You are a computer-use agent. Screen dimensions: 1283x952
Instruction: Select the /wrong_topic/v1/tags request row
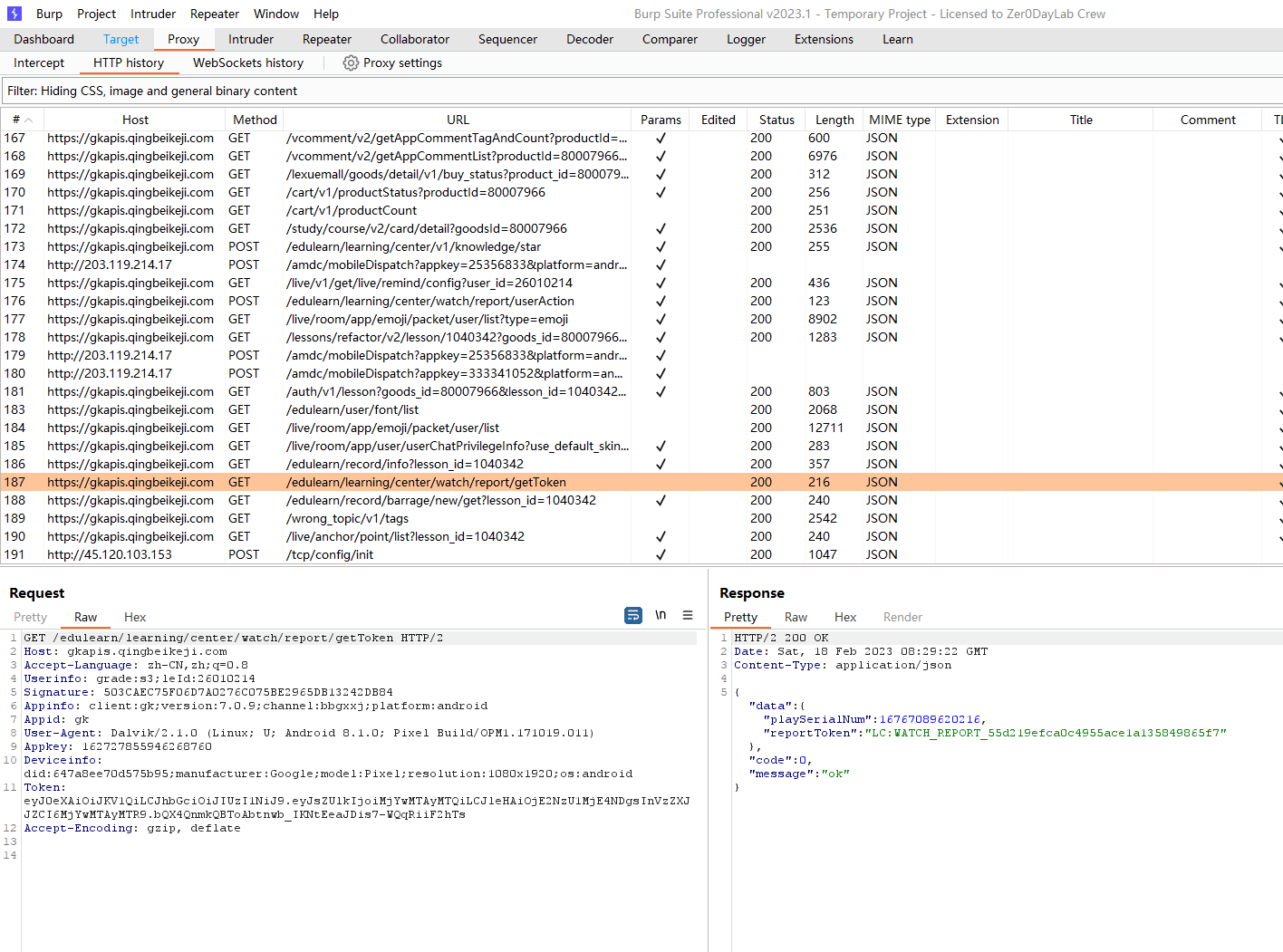click(x=641, y=518)
